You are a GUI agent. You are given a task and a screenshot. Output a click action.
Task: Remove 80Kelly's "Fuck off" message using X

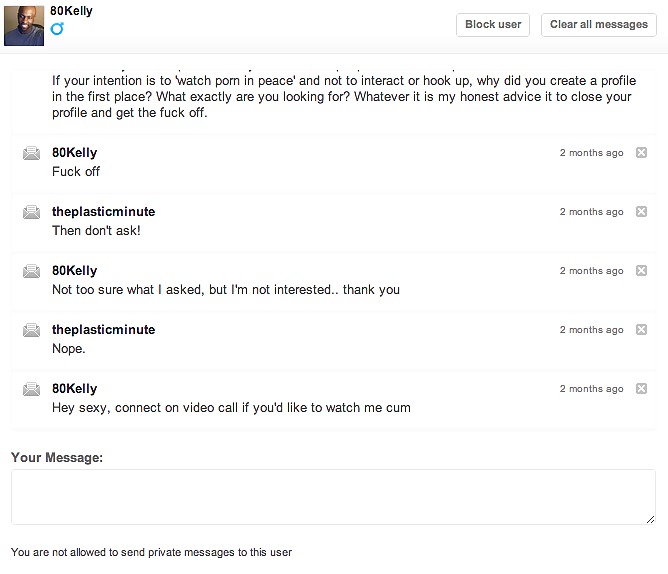tap(642, 153)
